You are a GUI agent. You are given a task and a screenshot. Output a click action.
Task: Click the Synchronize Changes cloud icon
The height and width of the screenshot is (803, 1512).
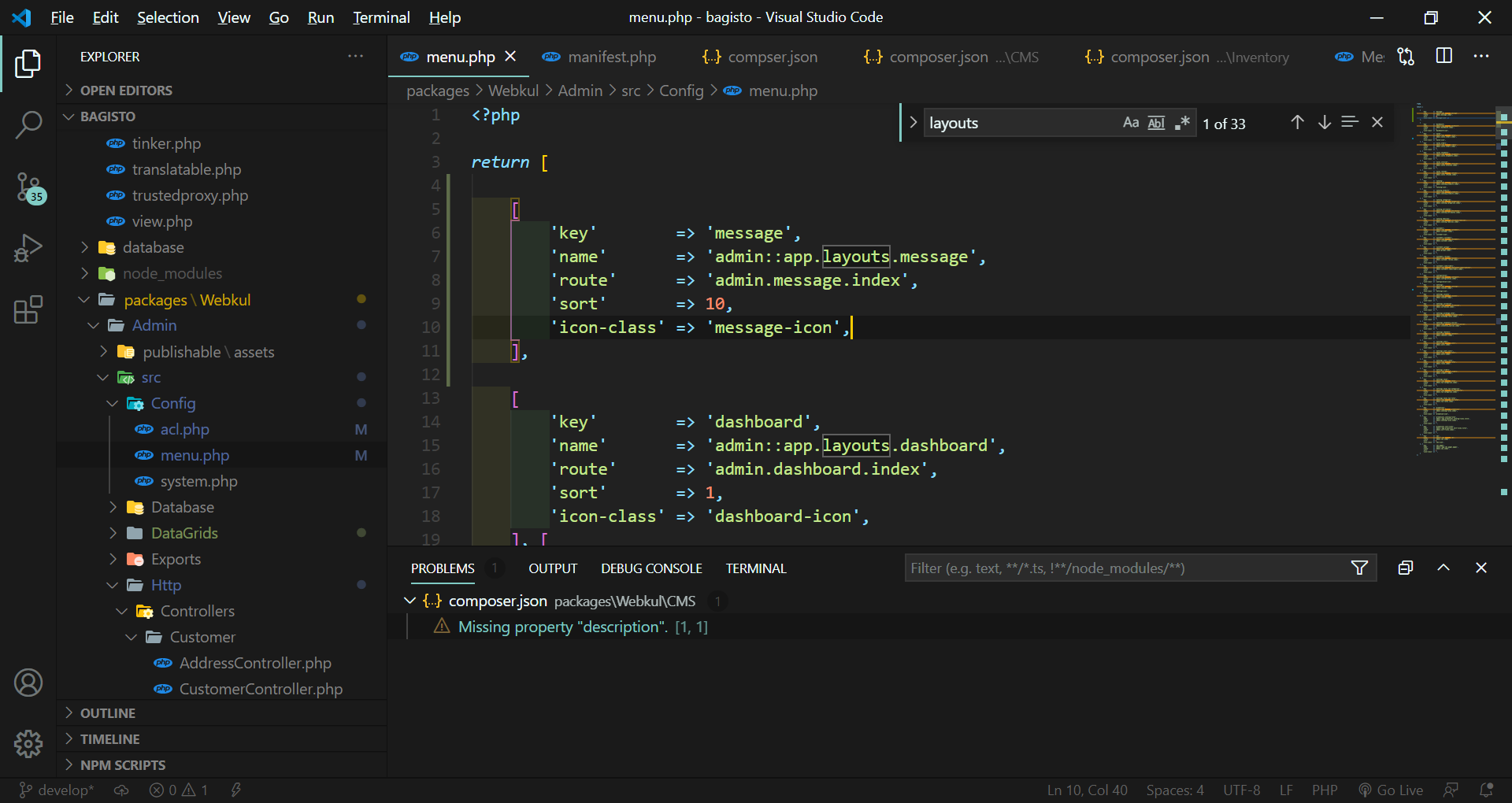(121, 790)
